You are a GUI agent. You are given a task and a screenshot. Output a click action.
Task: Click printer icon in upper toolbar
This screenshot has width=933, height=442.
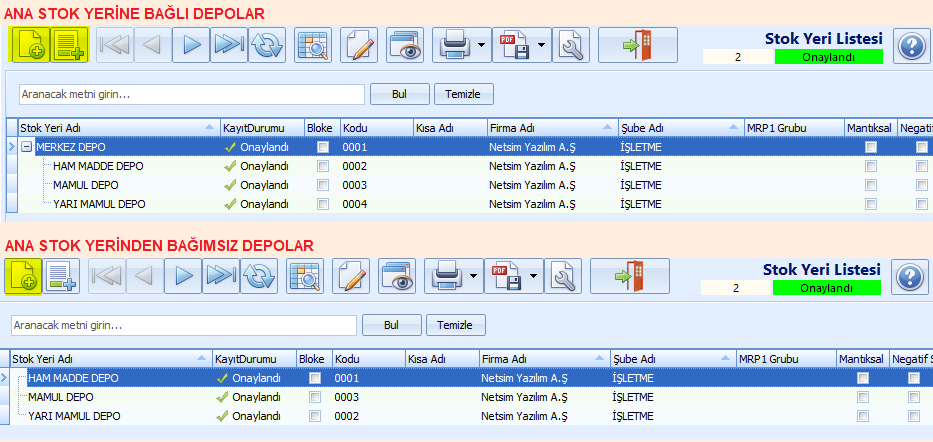pos(455,45)
